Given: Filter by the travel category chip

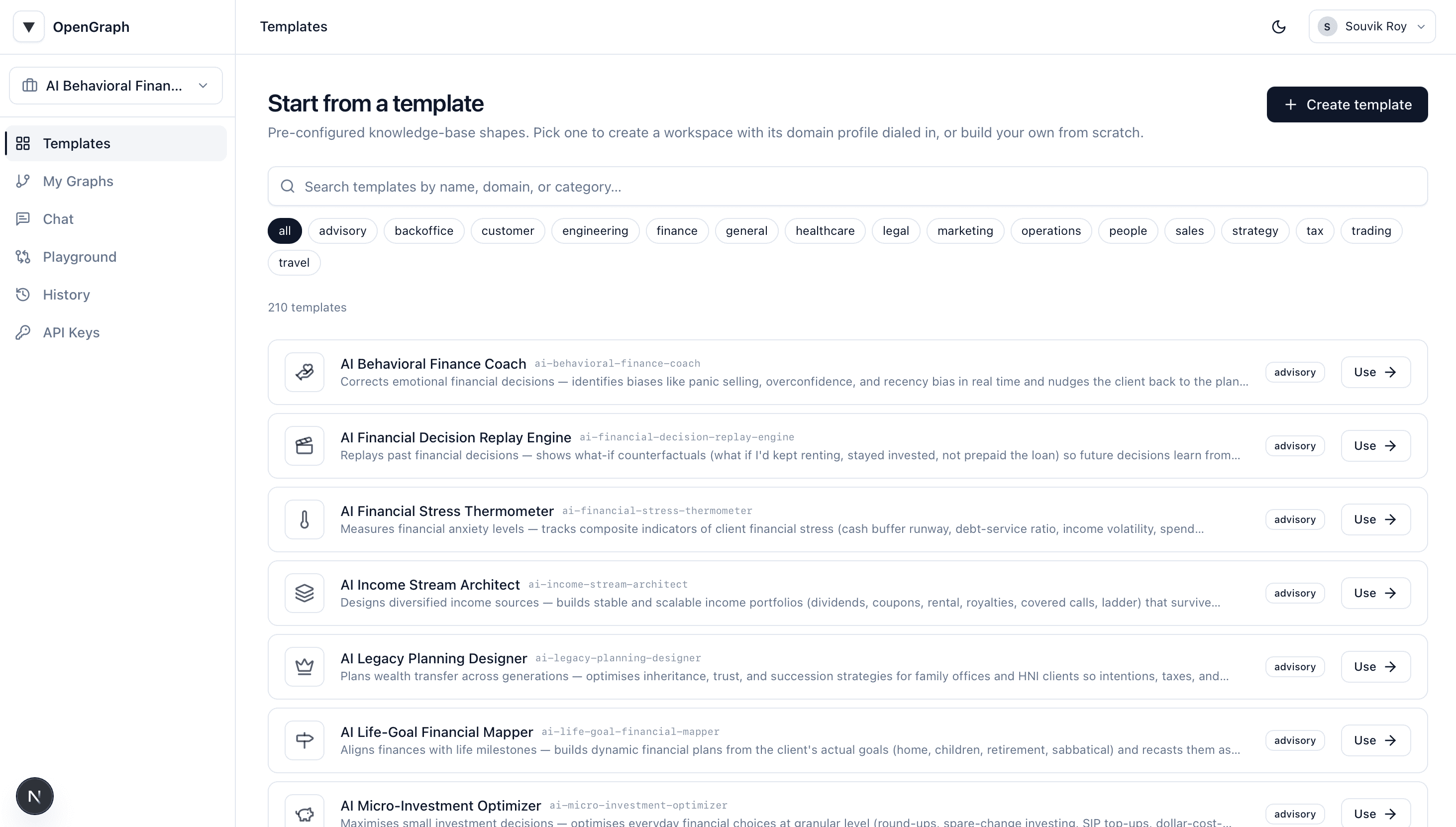Looking at the screenshot, I should pyautogui.click(x=294, y=262).
